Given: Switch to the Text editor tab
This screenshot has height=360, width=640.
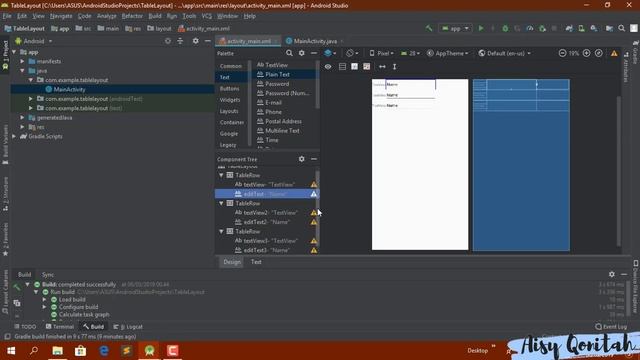Looking at the screenshot, I should (x=256, y=262).
